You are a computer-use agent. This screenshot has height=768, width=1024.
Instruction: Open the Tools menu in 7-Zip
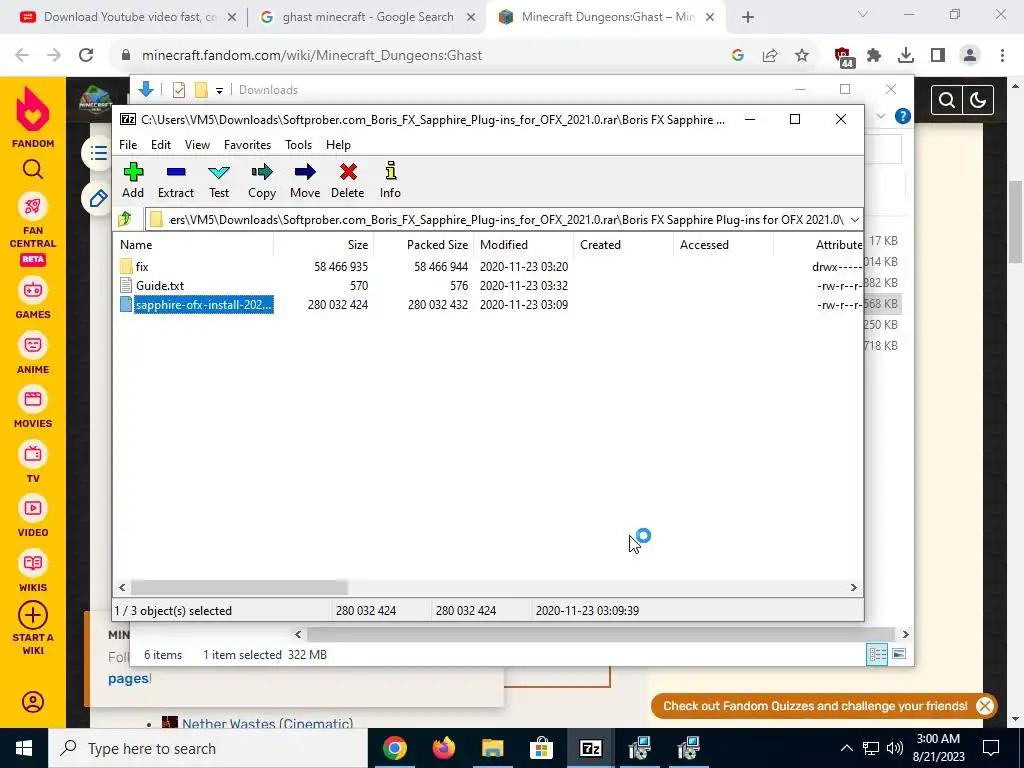click(298, 145)
